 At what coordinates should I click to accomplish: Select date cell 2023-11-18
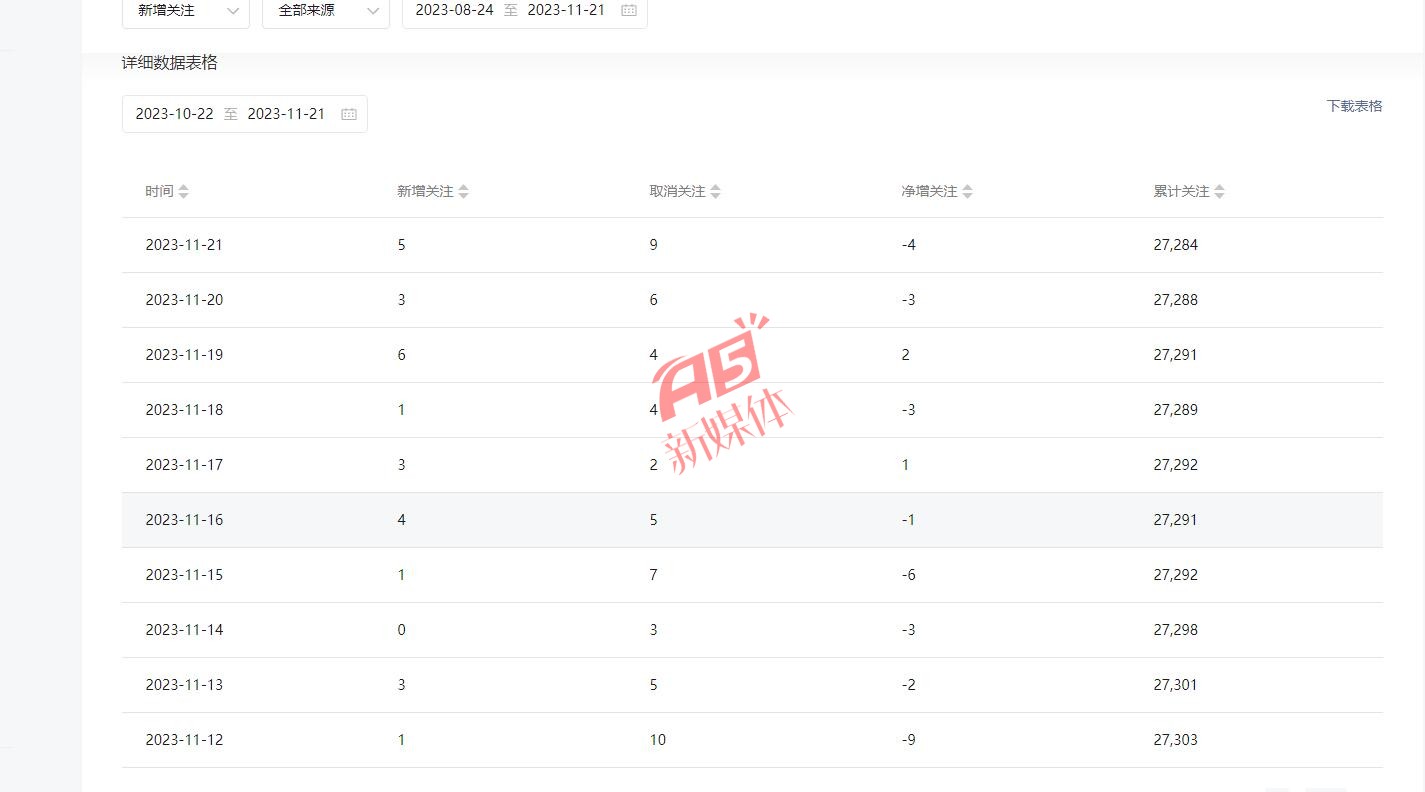(x=184, y=410)
